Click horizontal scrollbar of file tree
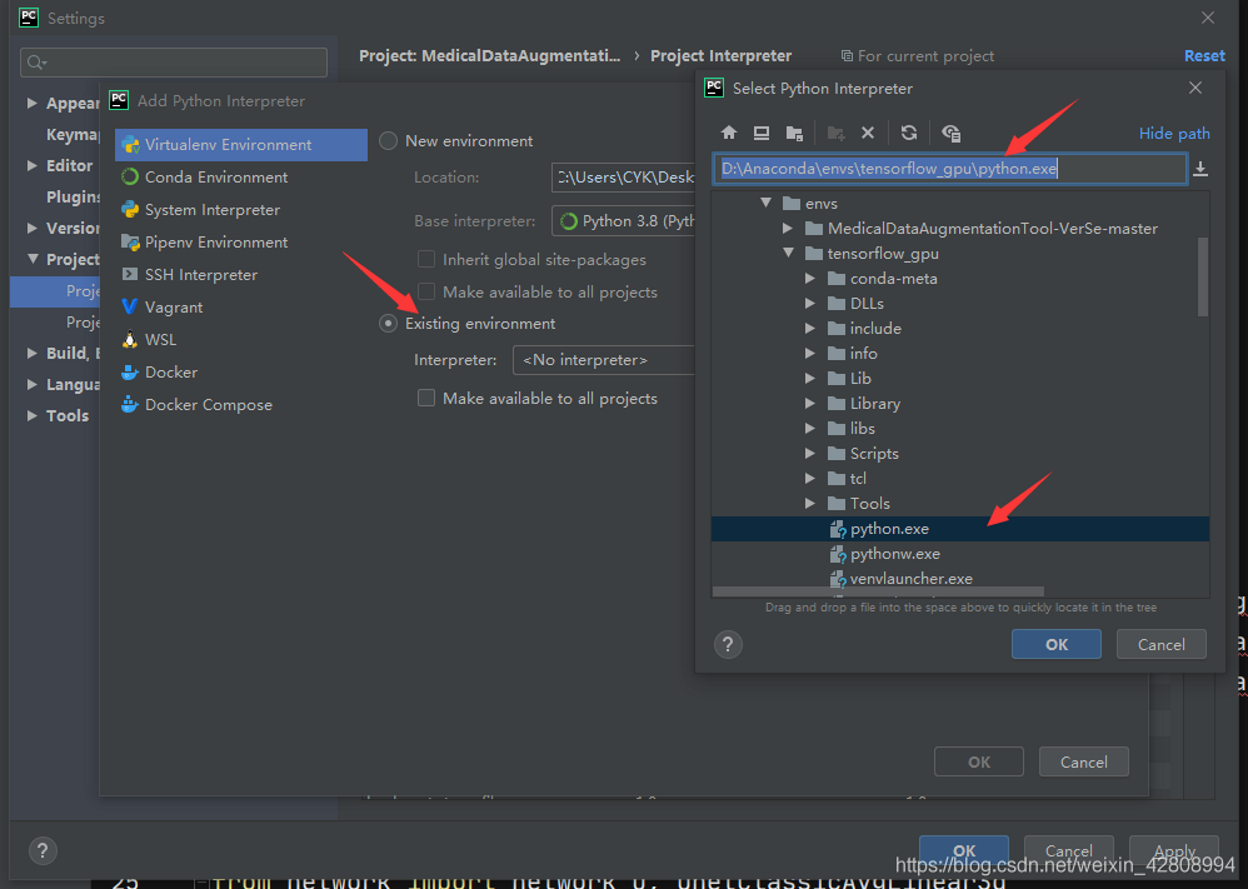 [x=878, y=592]
